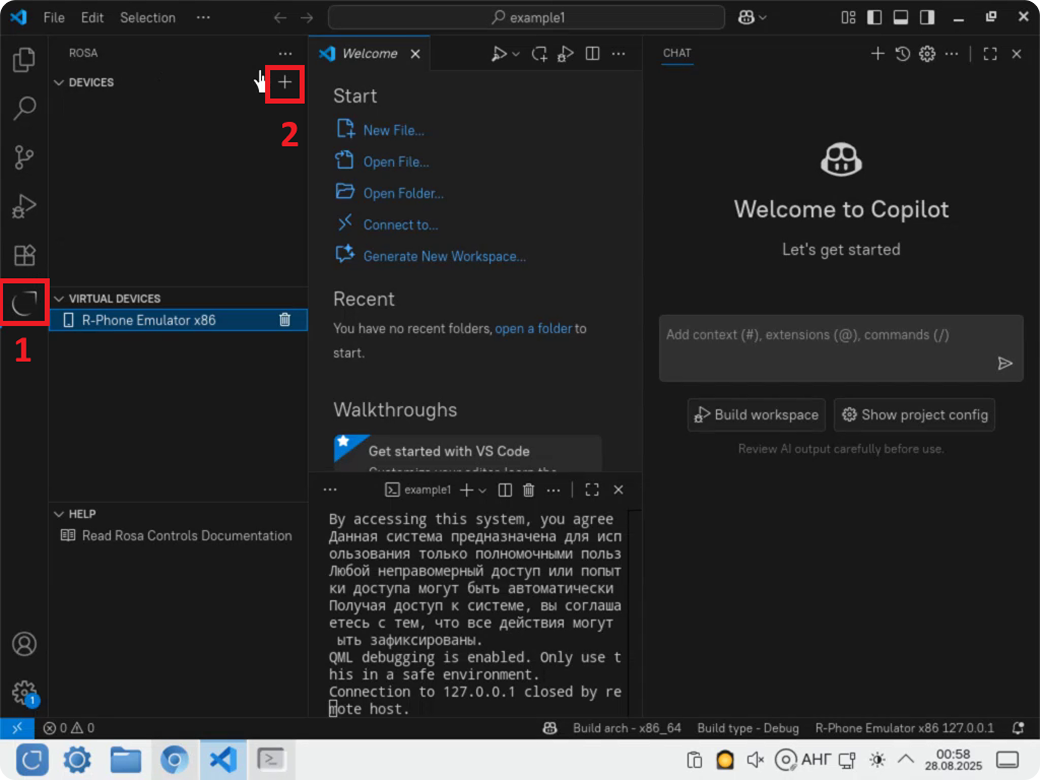Delete R-Phone Emulator x86 with trash icon
Image resolution: width=1040 pixels, height=780 pixels.
tap(285, 320)
